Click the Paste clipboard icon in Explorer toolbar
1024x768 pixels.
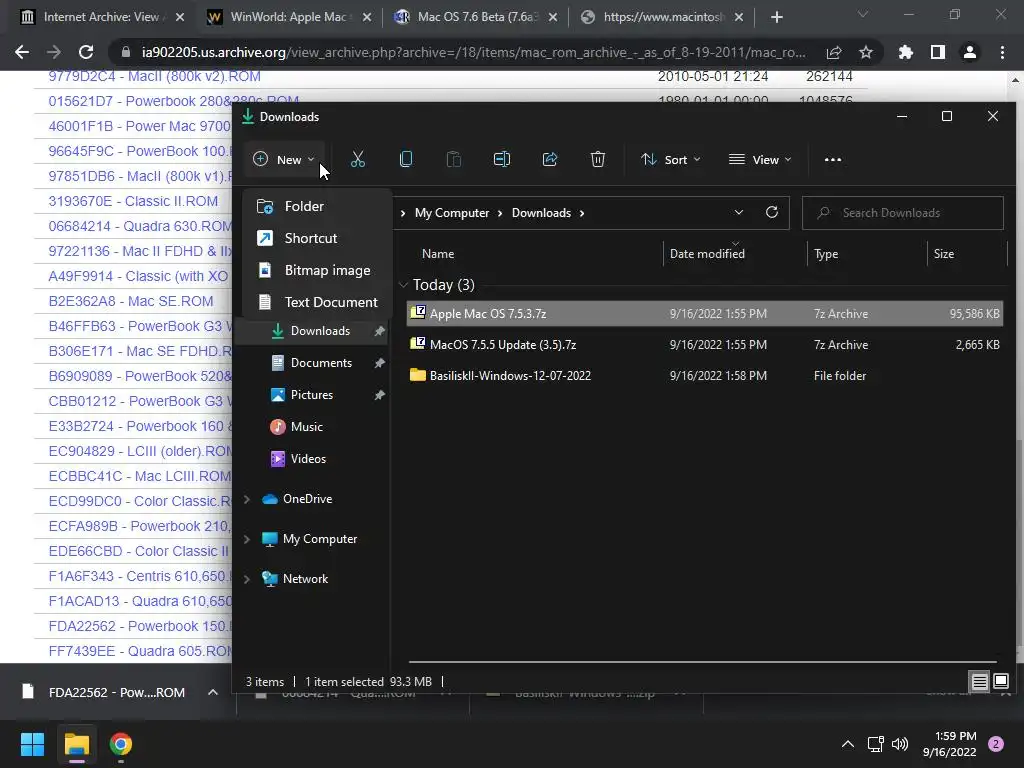click(453, 159)
